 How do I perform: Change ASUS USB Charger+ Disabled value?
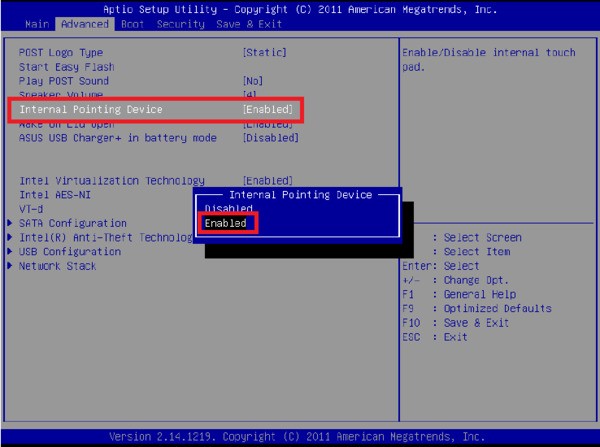point(270,138)
